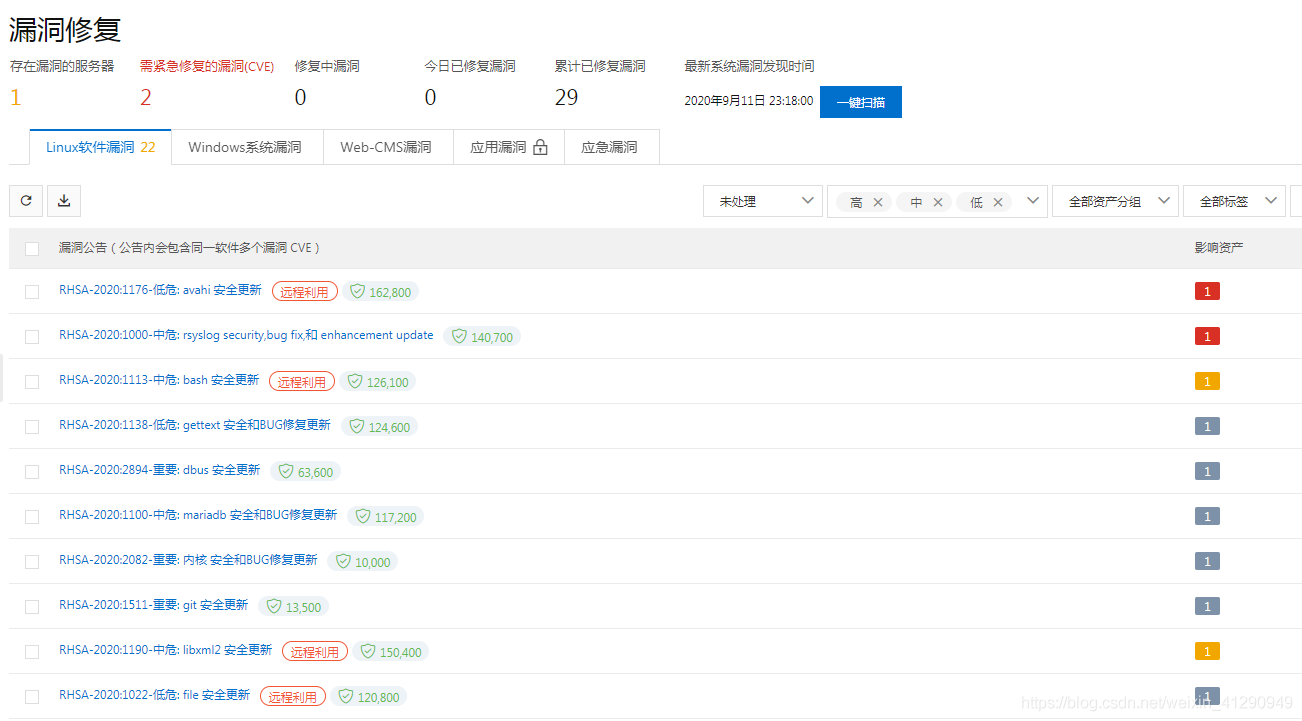Image resolution: width=1302 pixels, height=721 pixels.
Task: Switch to Windows系统漏洞 tab
Action: (245, 147)
